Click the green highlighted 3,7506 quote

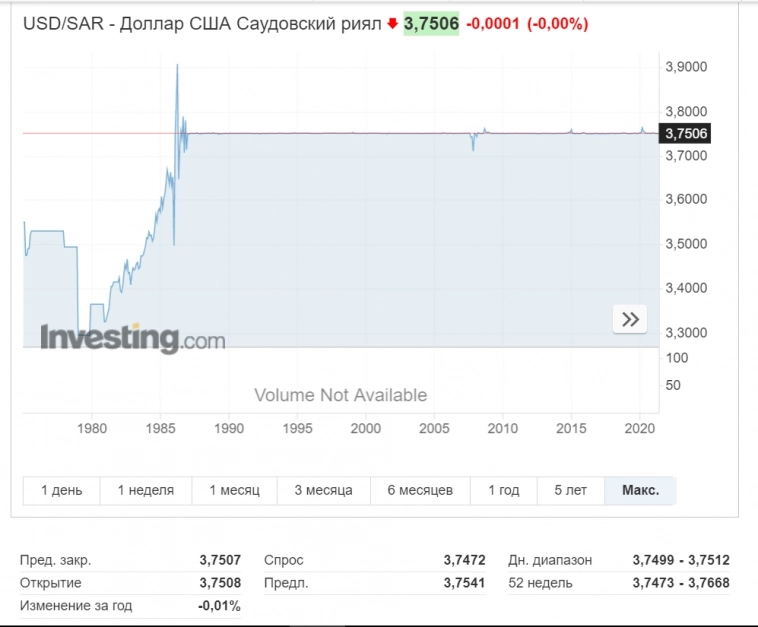click(431, 23)
